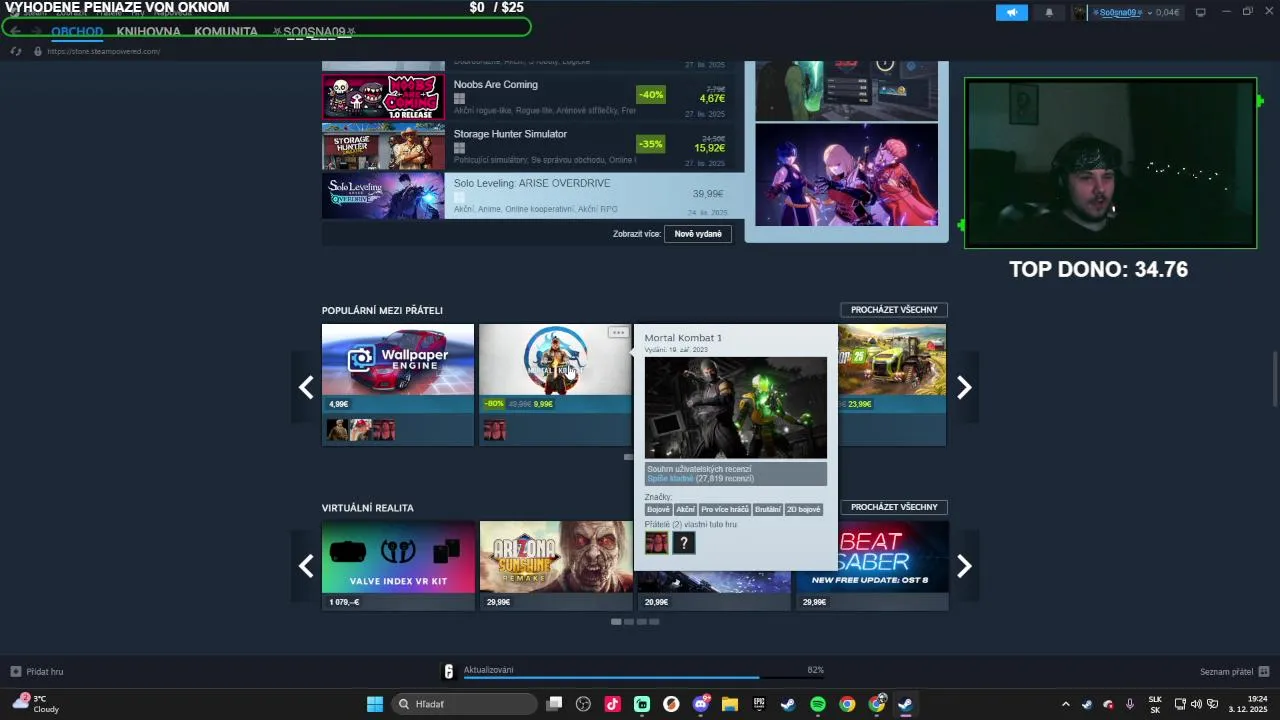
Task: Open the OBCHOD store tab
Action: pos(77,32)
